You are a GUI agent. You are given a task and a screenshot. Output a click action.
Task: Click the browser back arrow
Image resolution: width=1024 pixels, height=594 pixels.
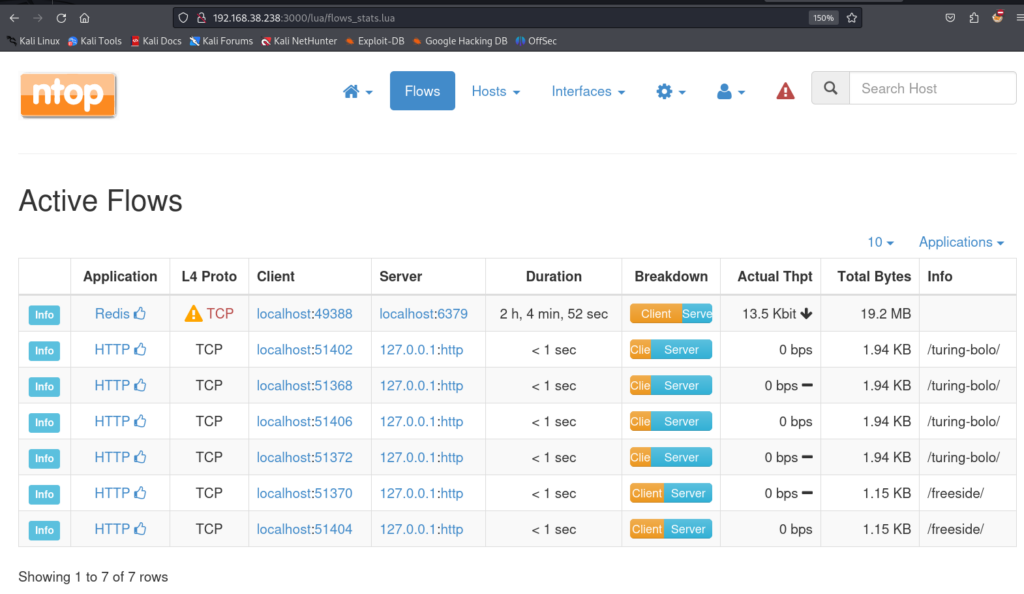click(x=14, y=18)
